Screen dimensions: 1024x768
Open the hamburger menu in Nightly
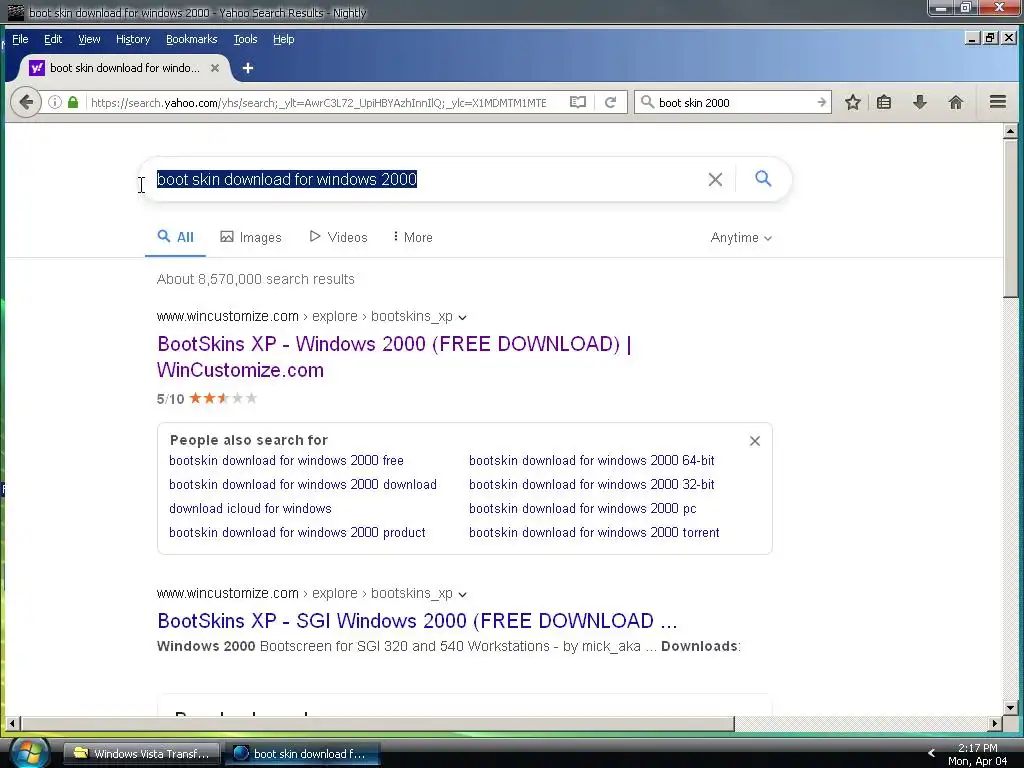[x=998, y=102]
